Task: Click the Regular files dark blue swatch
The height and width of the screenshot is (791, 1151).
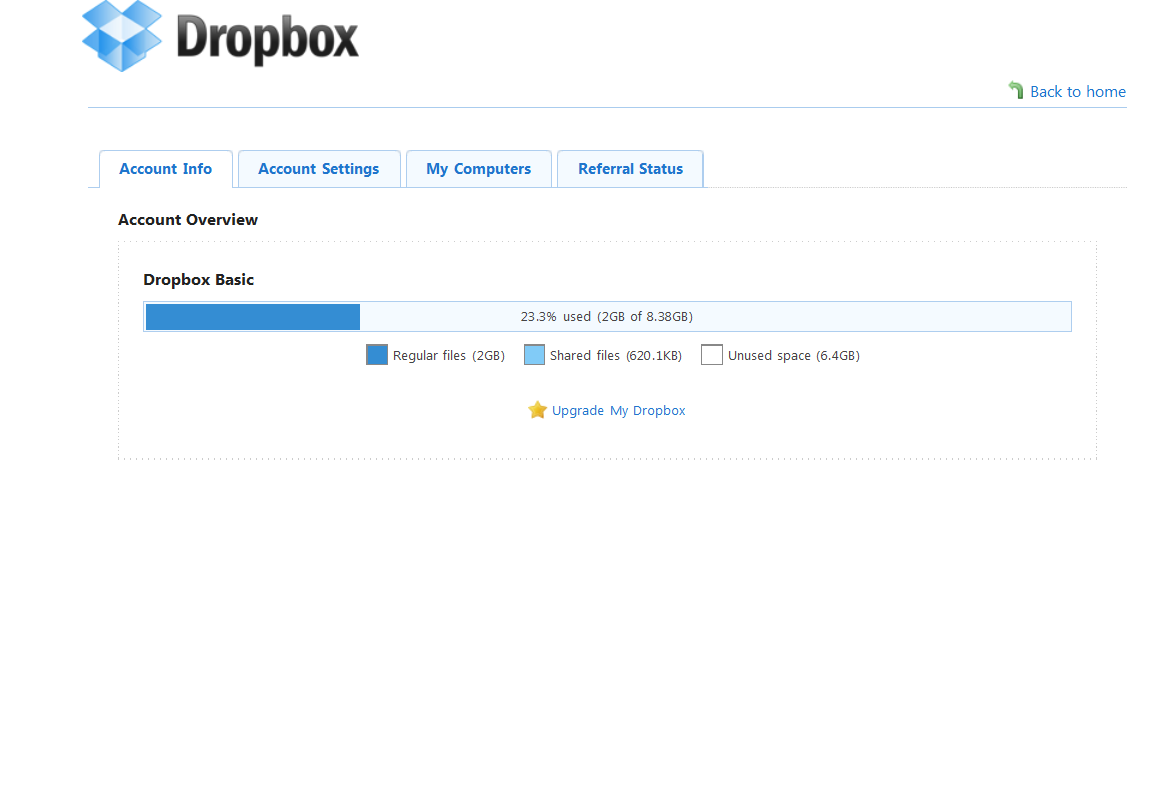Action: [377, 355]
